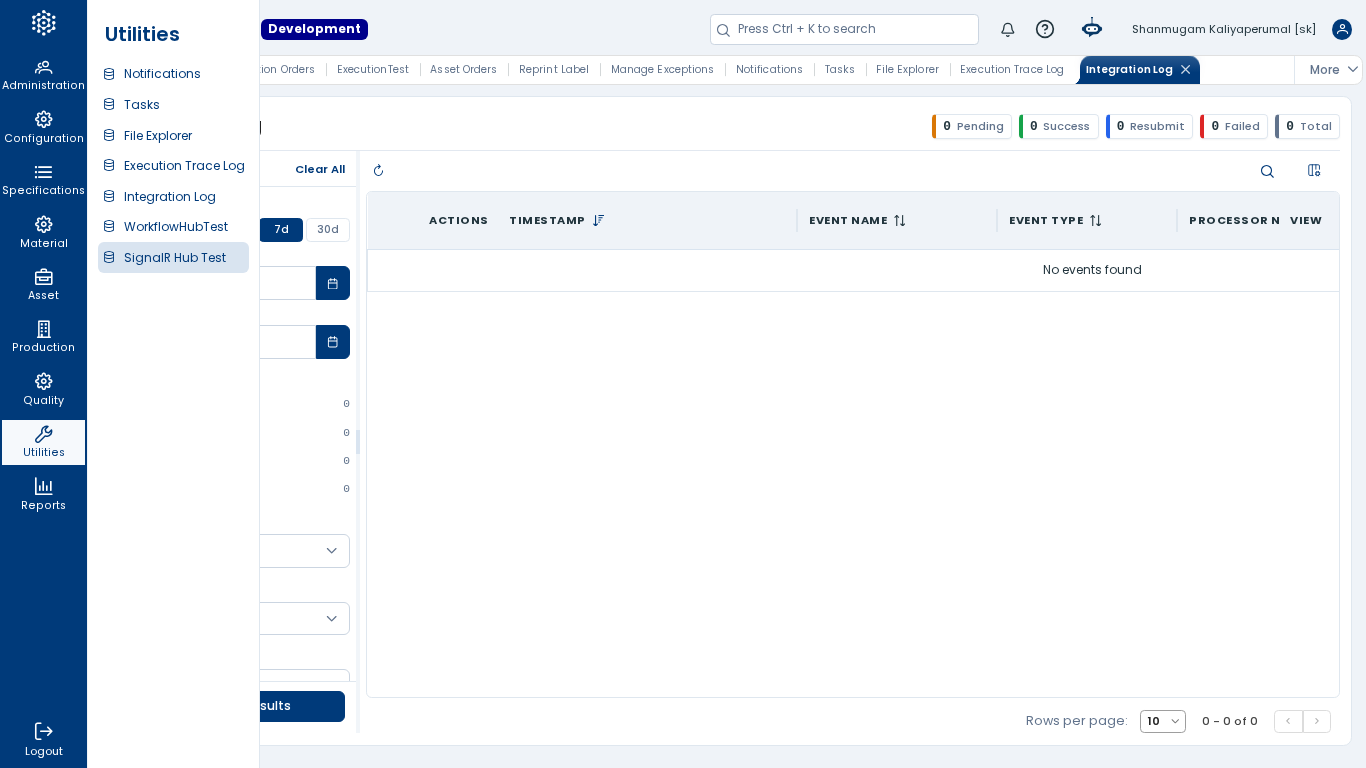Open the Quality module
Image resolution: width=1366 pixels, height=768 pixels.
click(x=43, y=390)
